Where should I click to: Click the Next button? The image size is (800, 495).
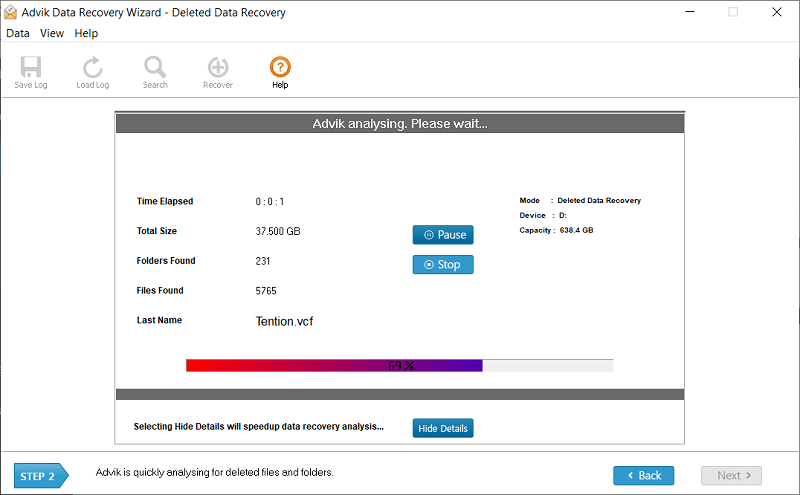click(731, 475)
